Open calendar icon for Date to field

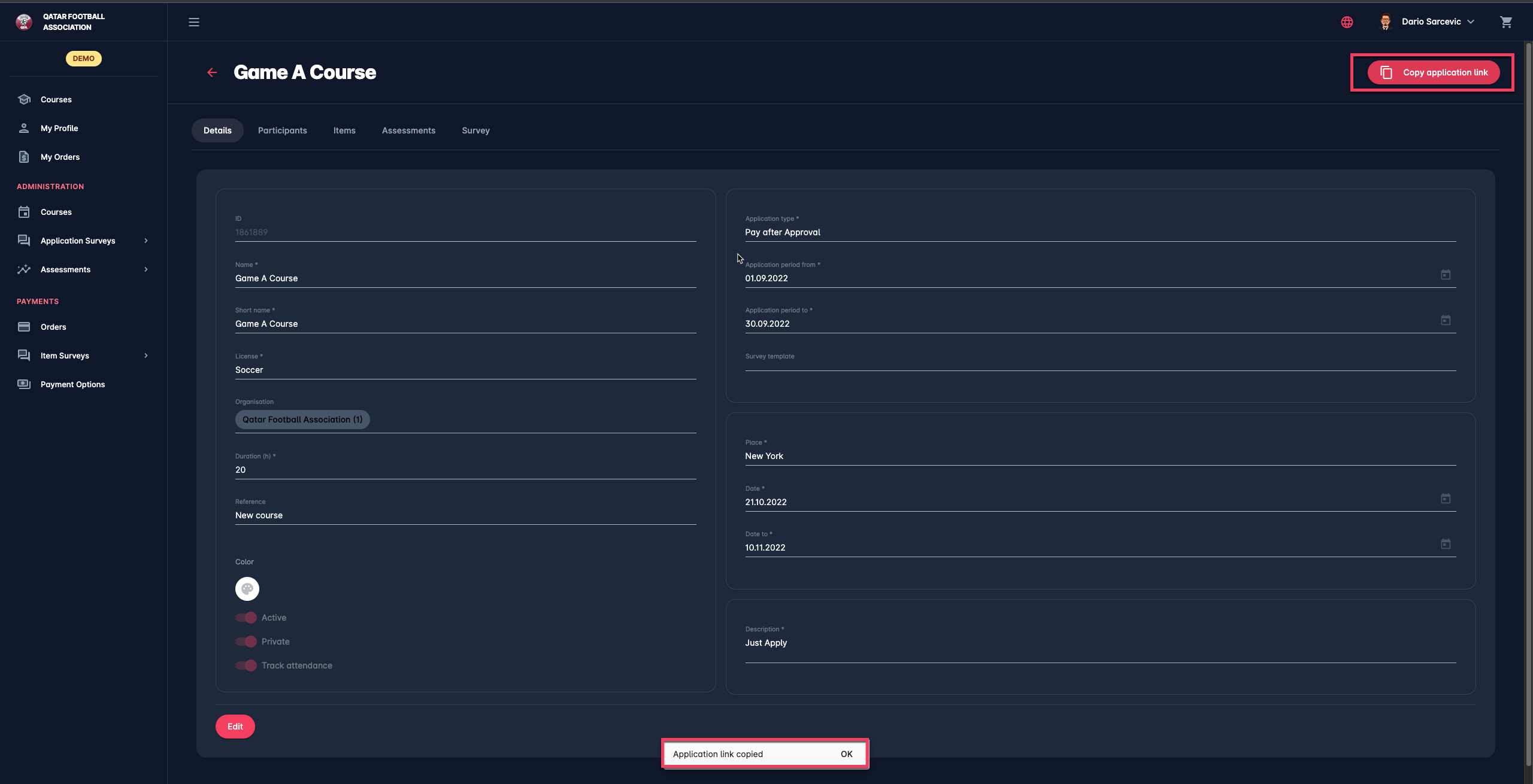point(1446,544)
